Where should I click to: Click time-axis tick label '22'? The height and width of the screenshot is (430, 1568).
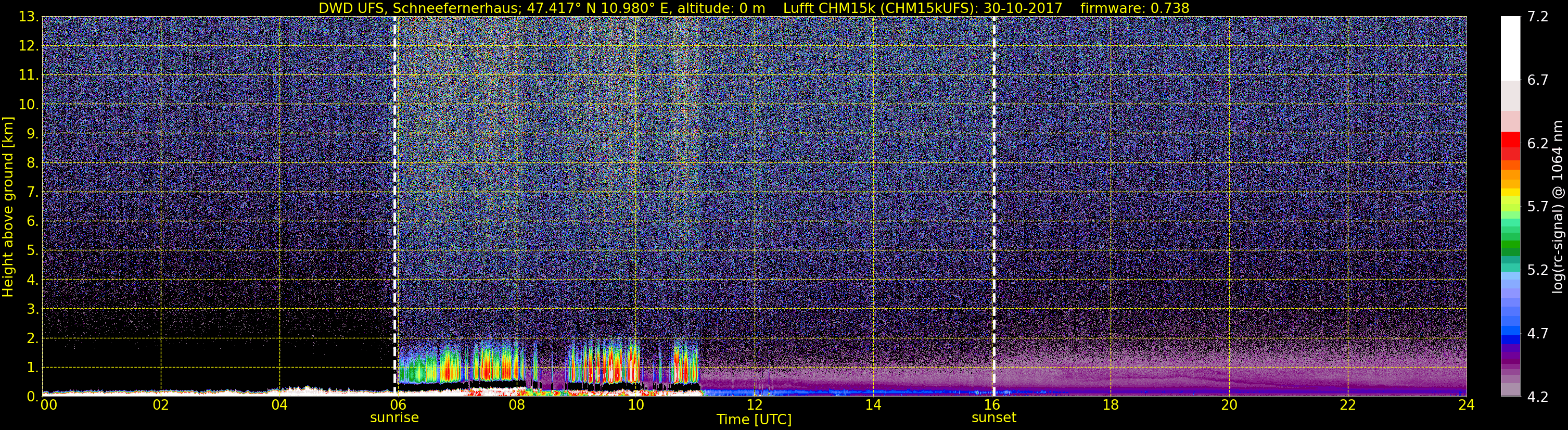pos(1348,405)
